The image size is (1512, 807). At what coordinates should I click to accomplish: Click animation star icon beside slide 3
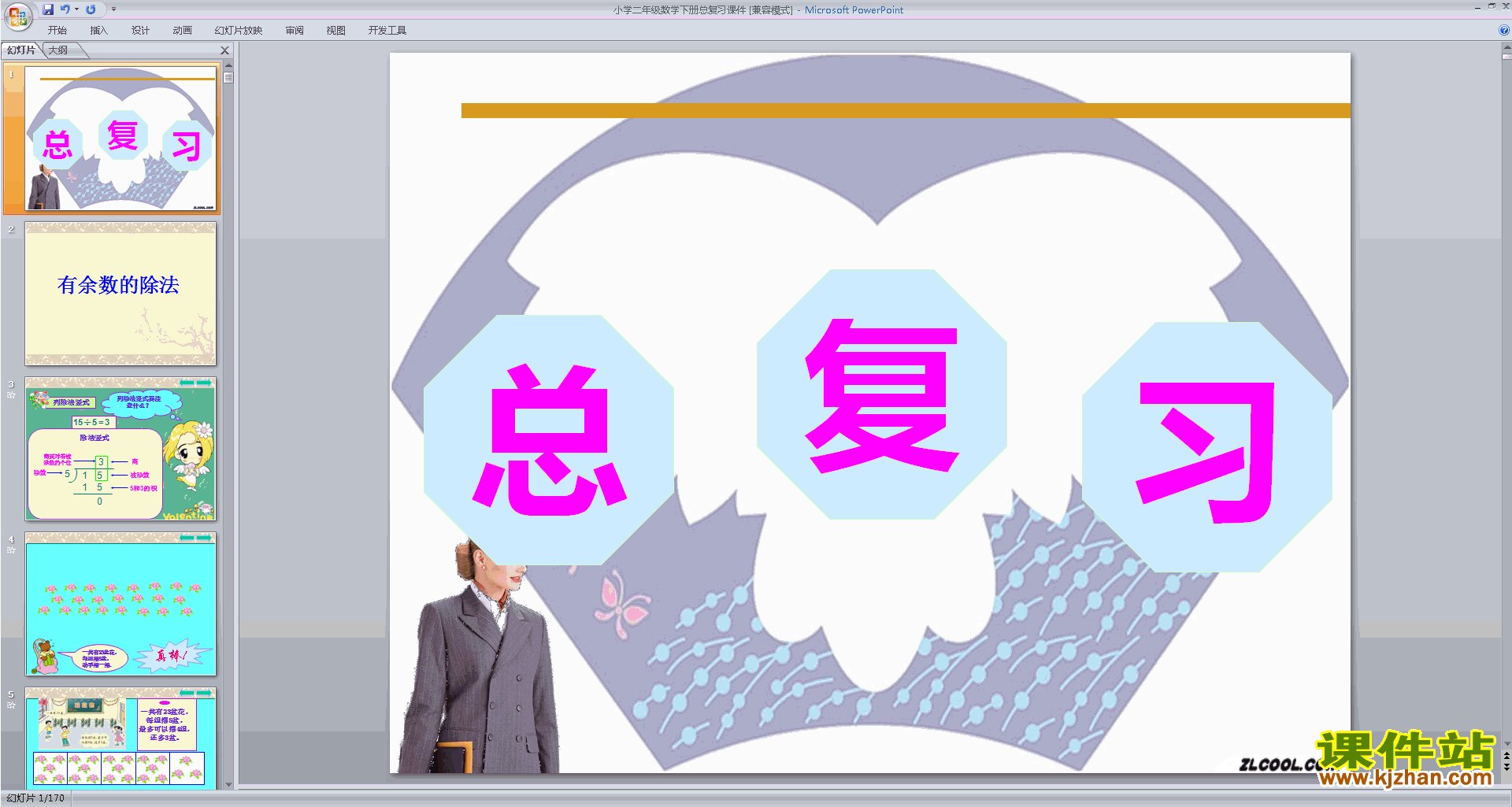pyautogui.click(x=11, y=395)
